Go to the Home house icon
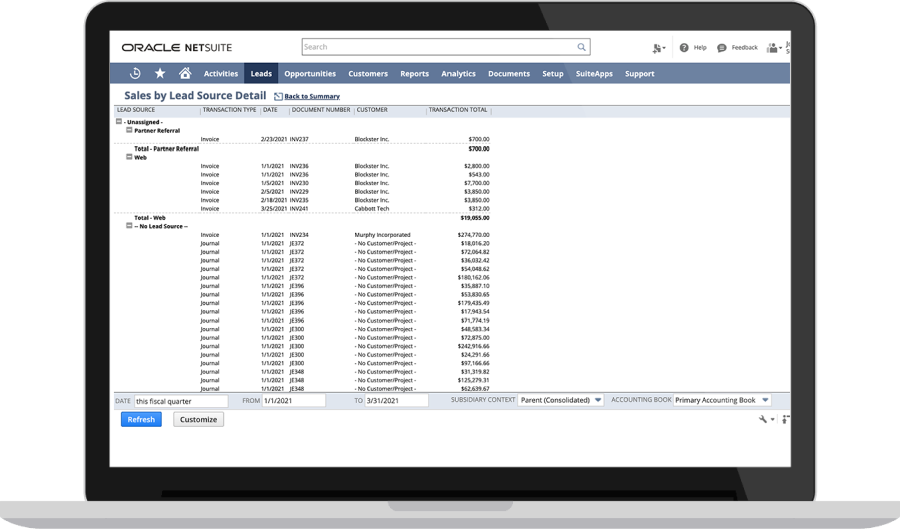The image size is (900, 529). coord(185,73)
